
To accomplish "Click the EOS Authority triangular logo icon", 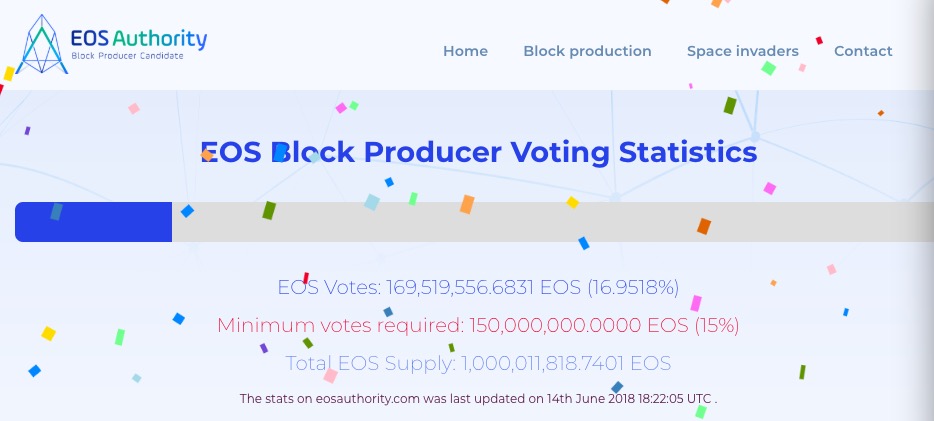I will click(x=42, y=45).
